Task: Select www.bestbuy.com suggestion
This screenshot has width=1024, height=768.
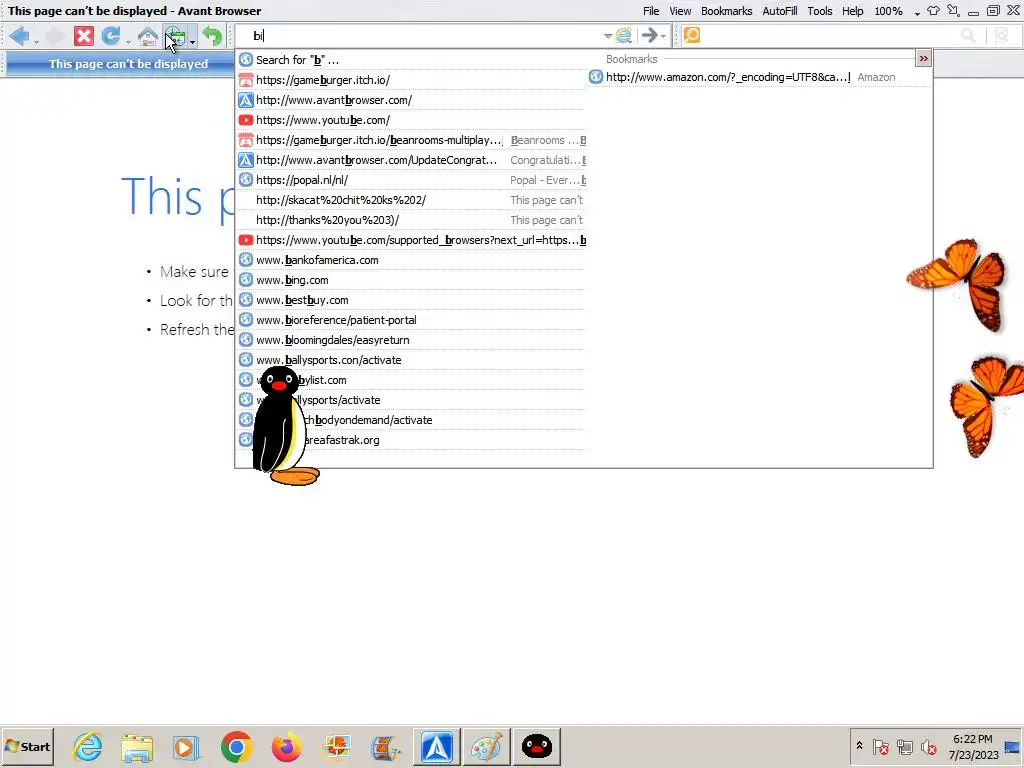Action: pyautogui.click(x=411, y=300)
